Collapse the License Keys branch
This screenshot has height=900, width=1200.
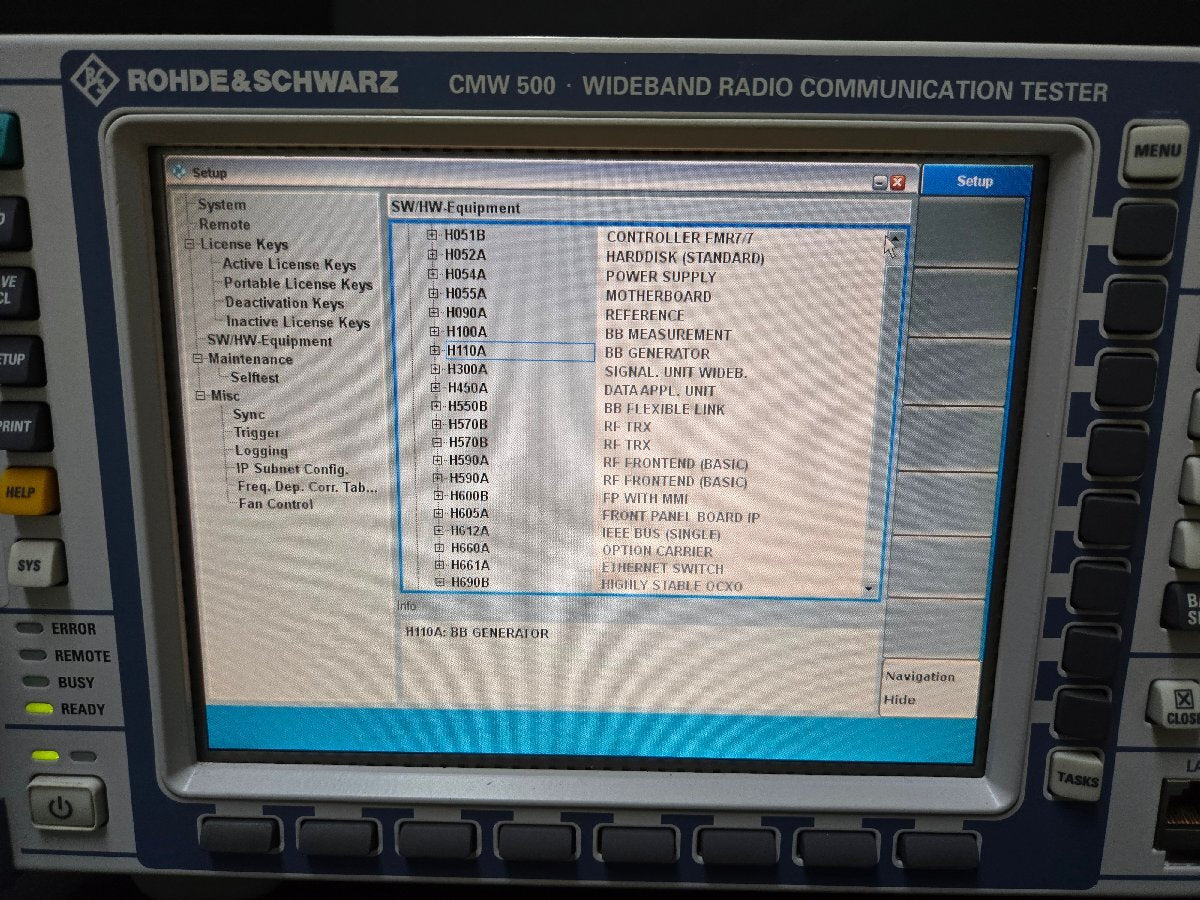click(189, 244)
